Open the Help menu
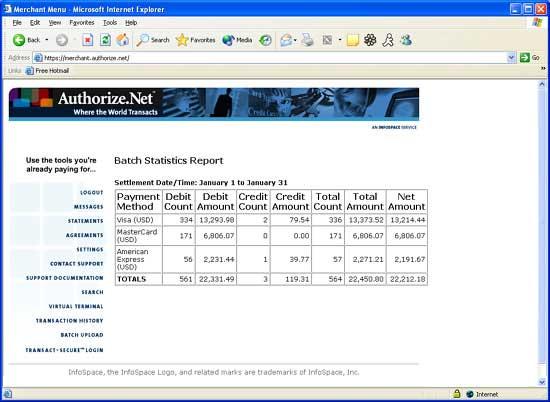 click(x=131, y=22)
